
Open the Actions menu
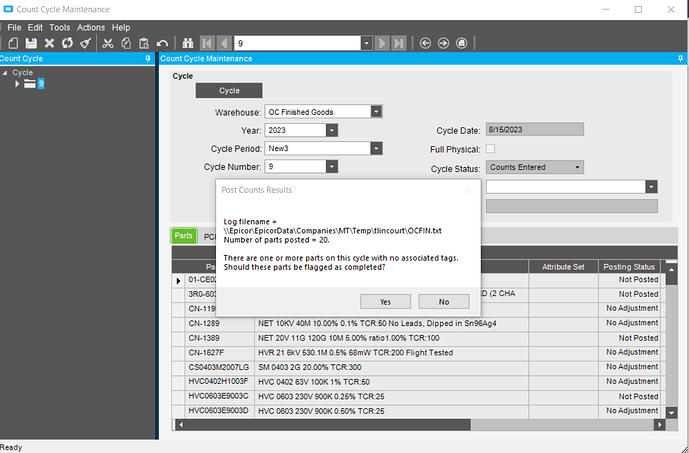(91, 27)
